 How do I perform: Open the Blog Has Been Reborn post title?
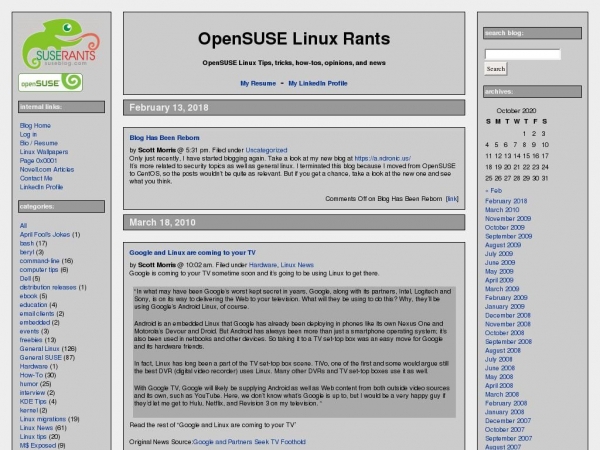point(164,138)
